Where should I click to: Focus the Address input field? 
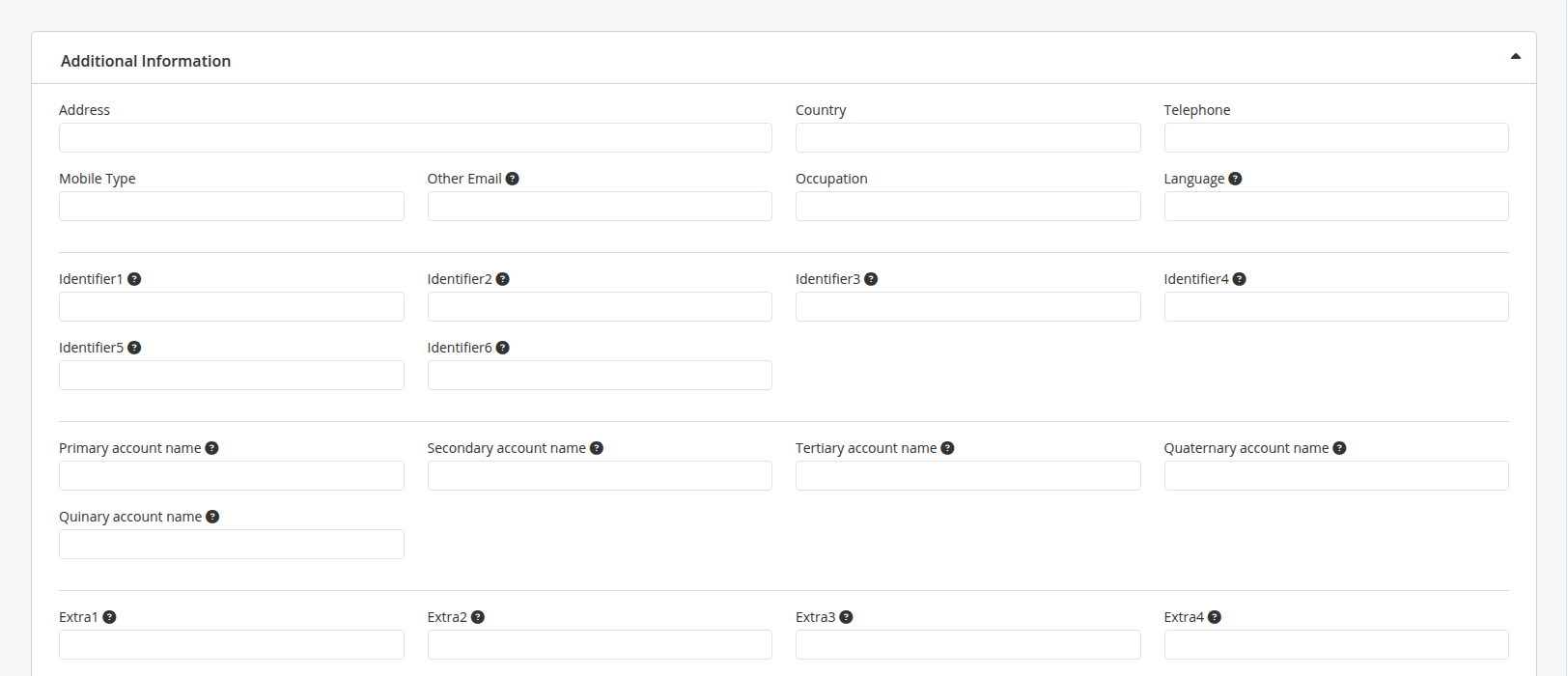click(x=415, y=138)
